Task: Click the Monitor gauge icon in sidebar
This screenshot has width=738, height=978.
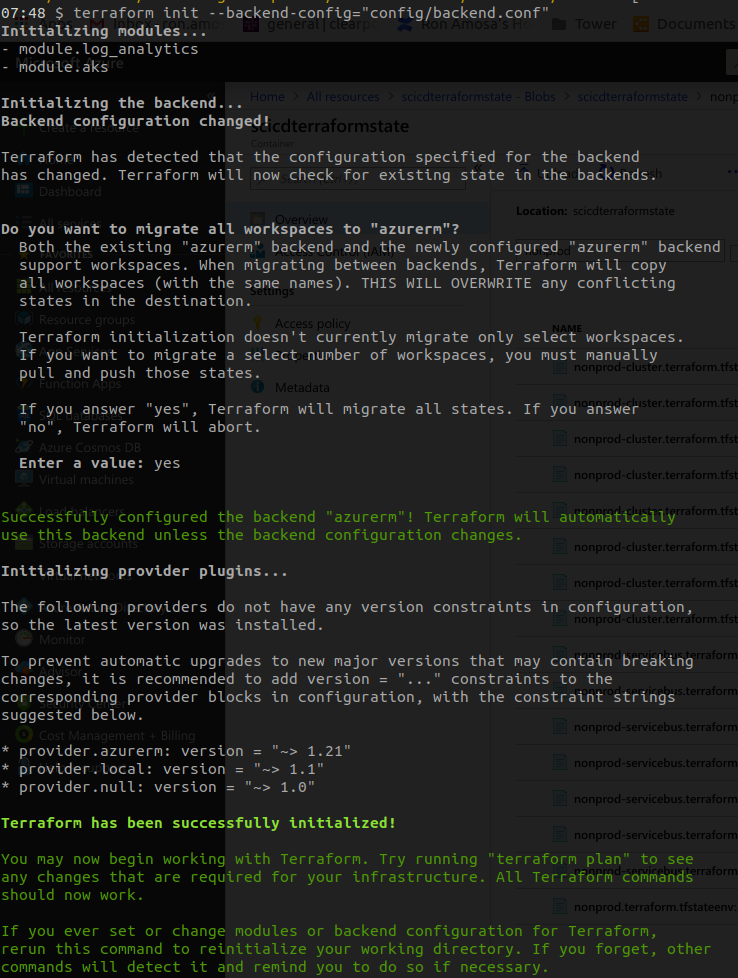Action: [24, 639]
